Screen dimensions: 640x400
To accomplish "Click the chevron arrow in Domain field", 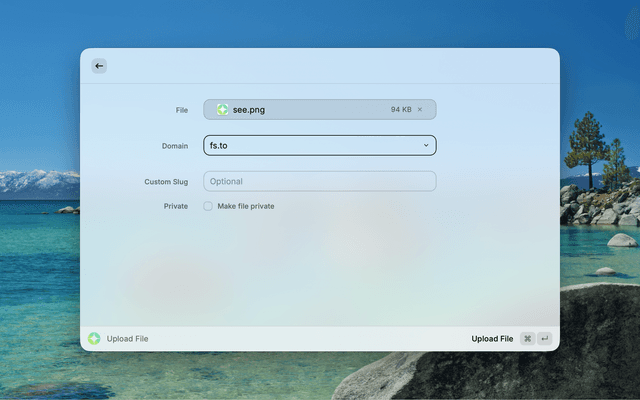I will 426,145.
